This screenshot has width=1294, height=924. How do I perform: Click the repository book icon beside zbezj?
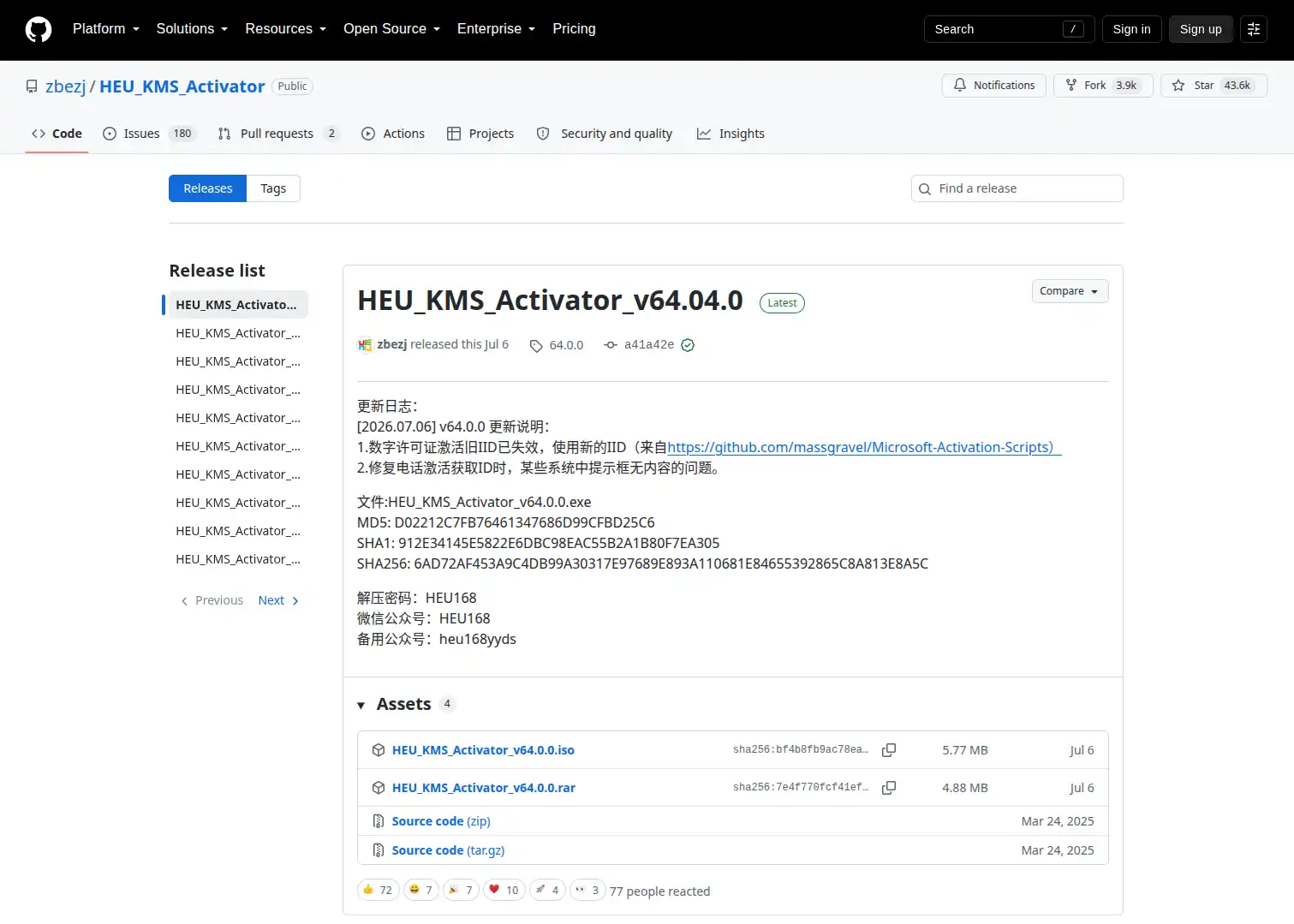32,86
